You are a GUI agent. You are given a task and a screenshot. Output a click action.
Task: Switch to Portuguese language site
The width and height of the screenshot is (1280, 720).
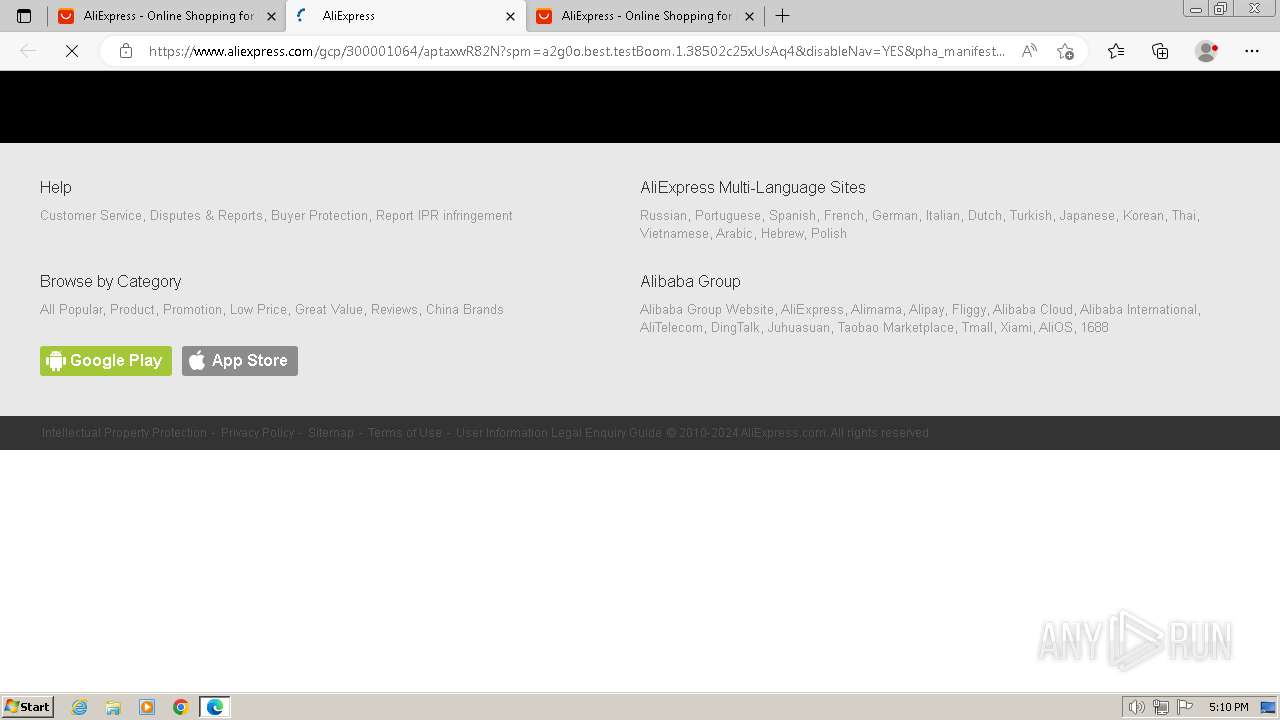click(728, 216)
